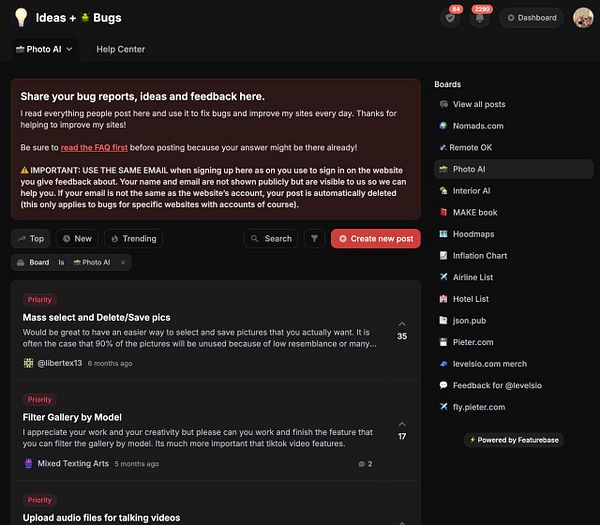Sort posts by Top
Image resolution: width=600 pixels, height=525 pixels.
pyautogui.click(x=31, y=239)
